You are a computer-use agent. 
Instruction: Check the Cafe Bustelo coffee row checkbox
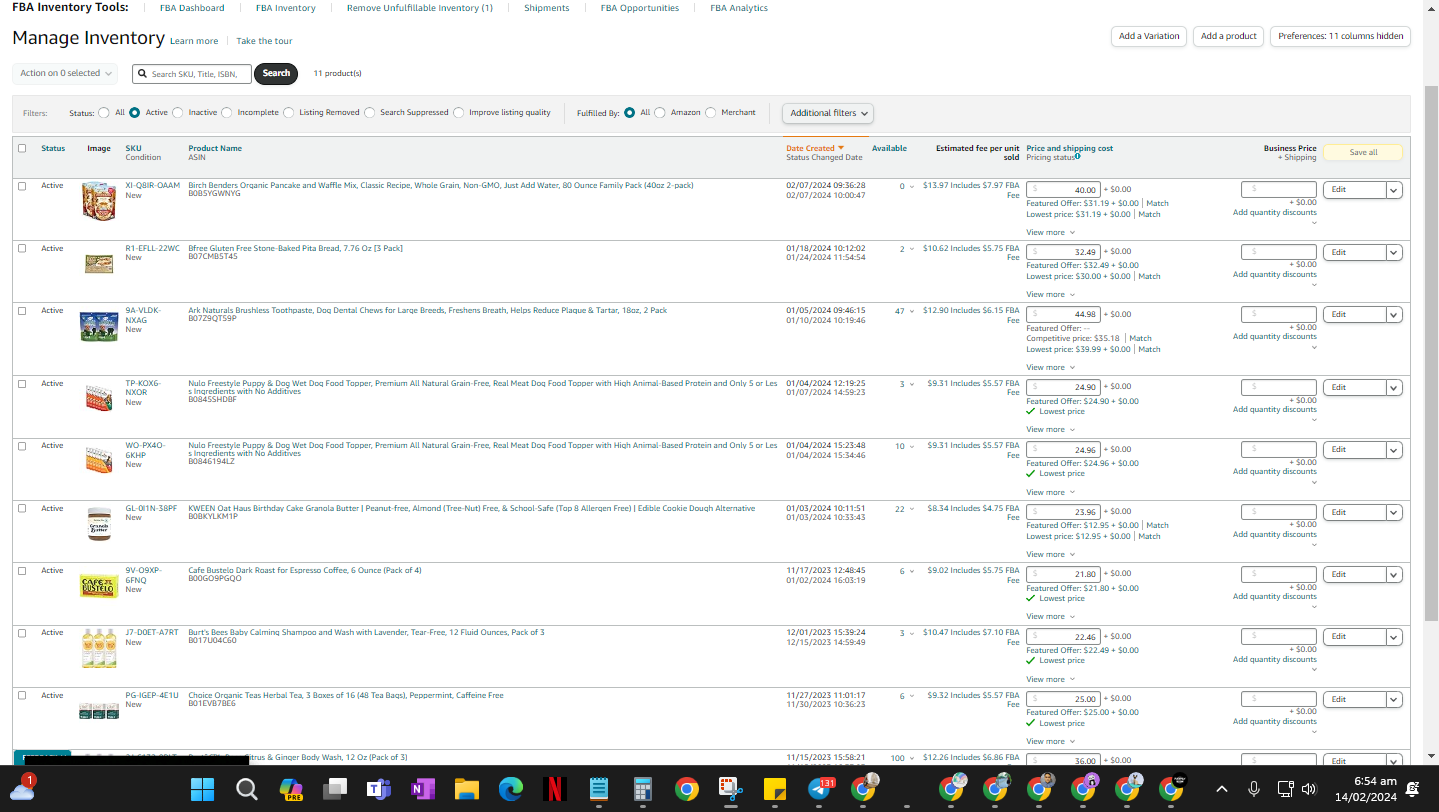click(22, 571)
